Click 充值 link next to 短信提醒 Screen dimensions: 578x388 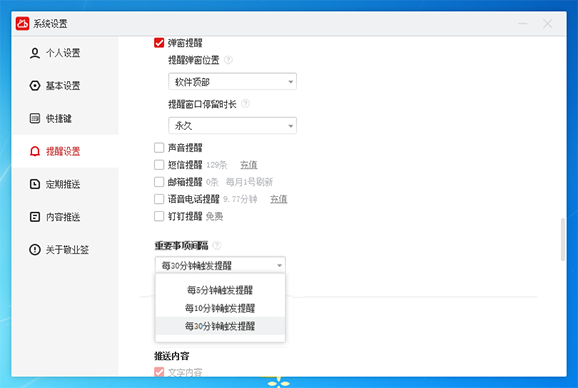249,165
